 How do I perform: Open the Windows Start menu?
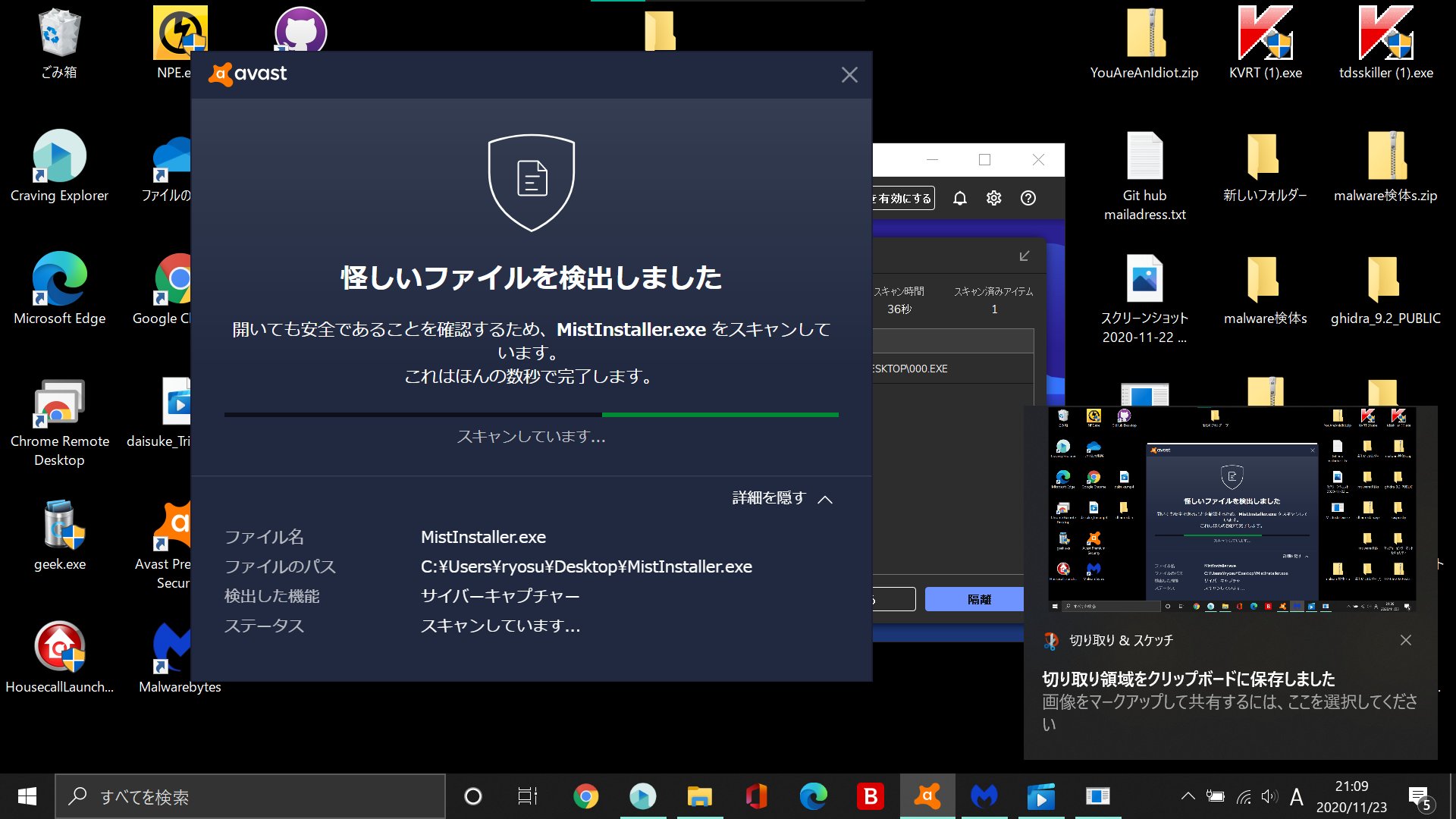pyautogui.click(x=27, y=796)
